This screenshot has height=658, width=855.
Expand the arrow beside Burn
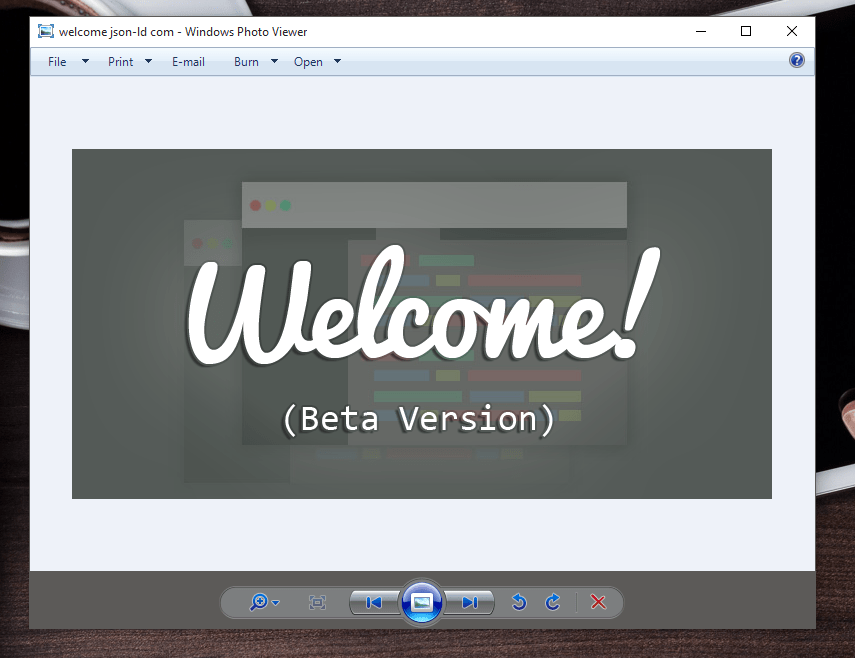tap(275, 61)
